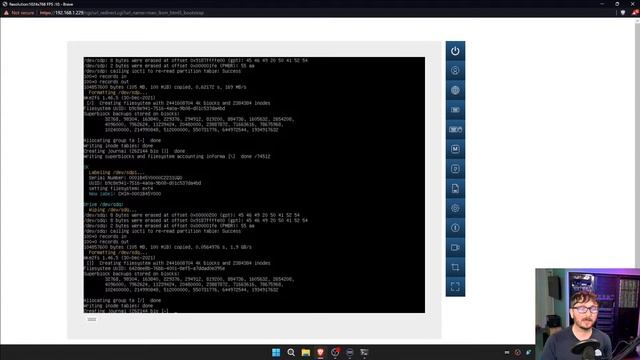Screen dimensions: 640x360
Task: Click the power control icon in the KVM sidebar
Action: [455, 51]
